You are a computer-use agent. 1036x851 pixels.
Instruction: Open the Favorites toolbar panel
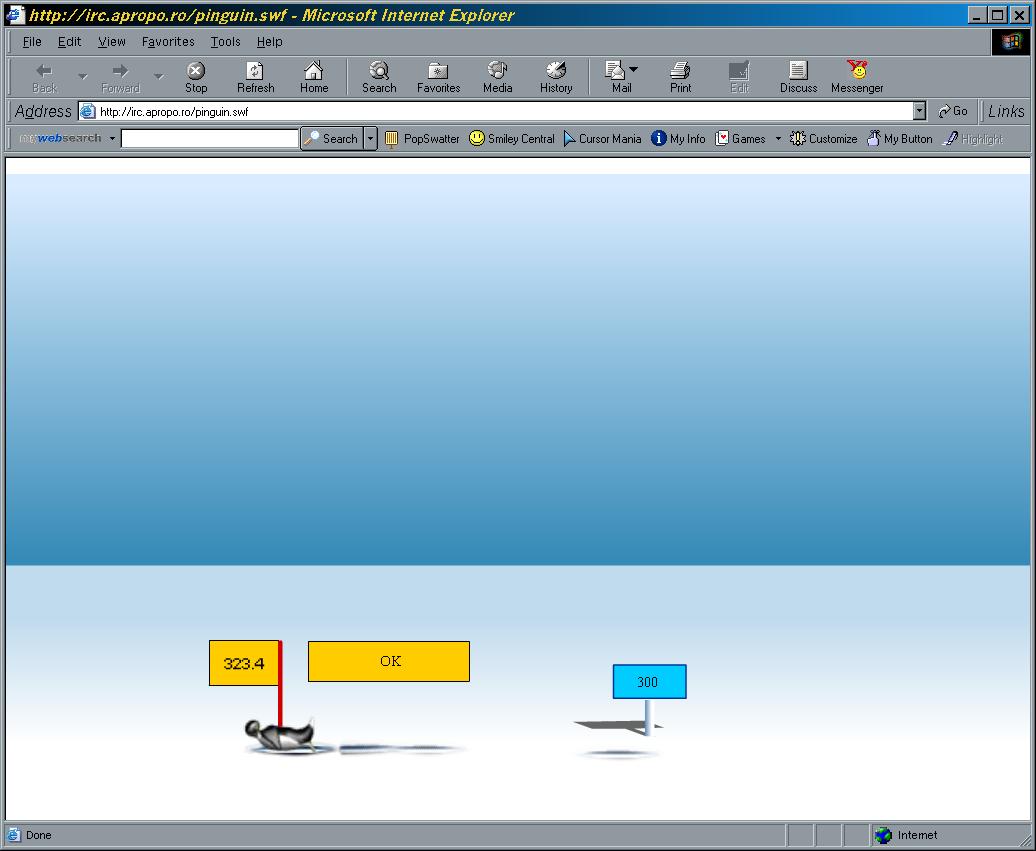(438, 76)
